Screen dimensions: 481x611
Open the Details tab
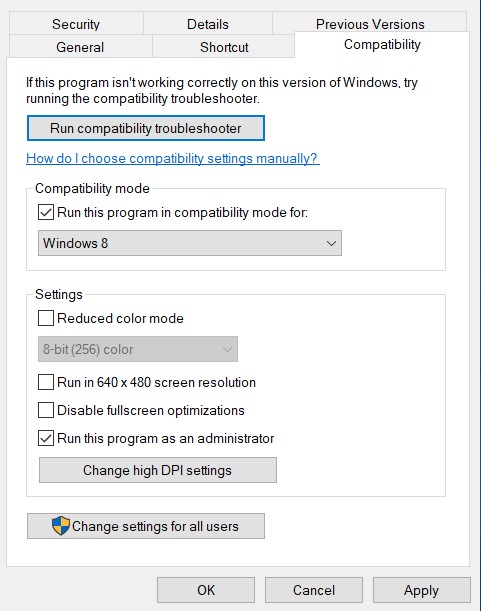208,24
